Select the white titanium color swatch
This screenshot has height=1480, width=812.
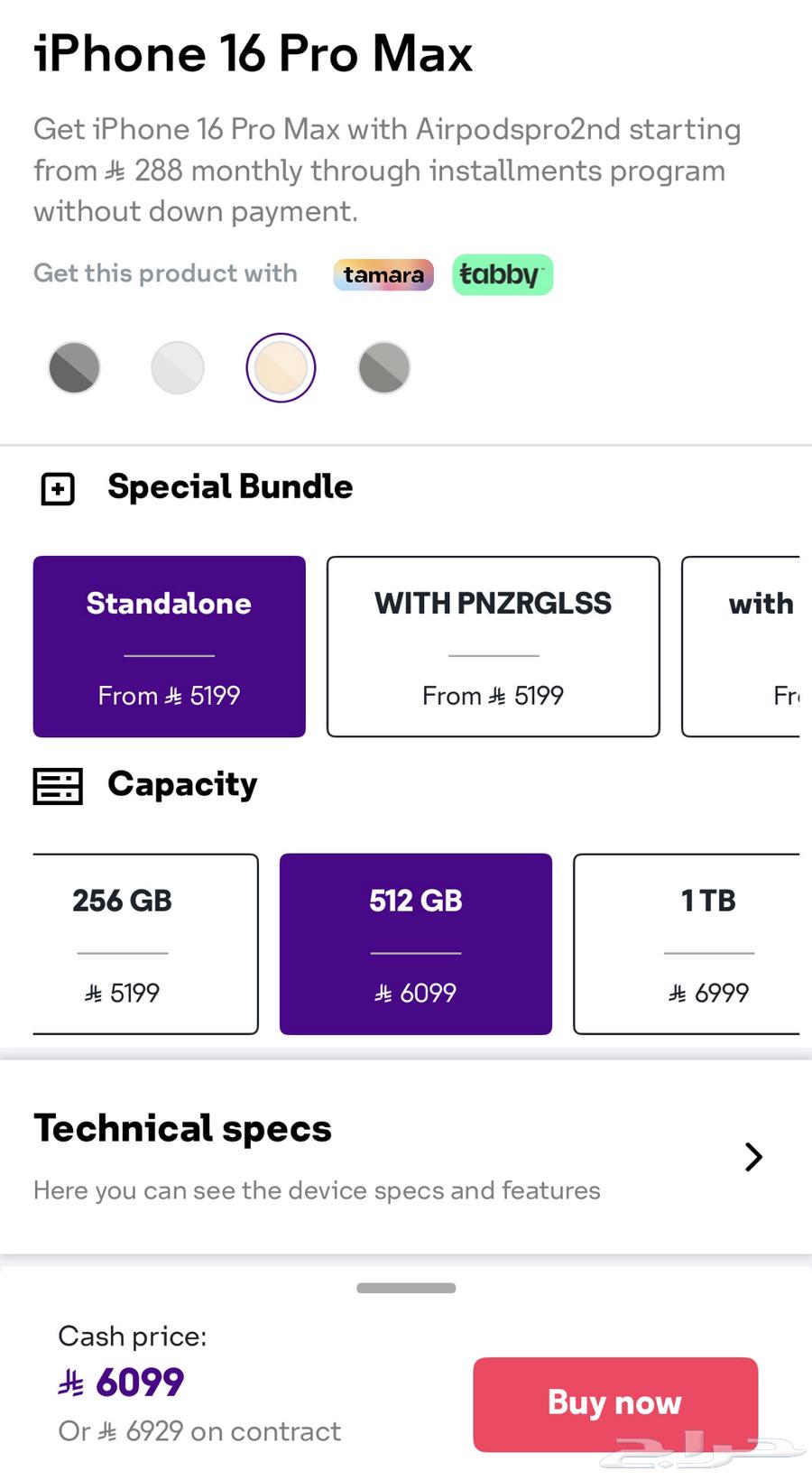tap(178, 368)
